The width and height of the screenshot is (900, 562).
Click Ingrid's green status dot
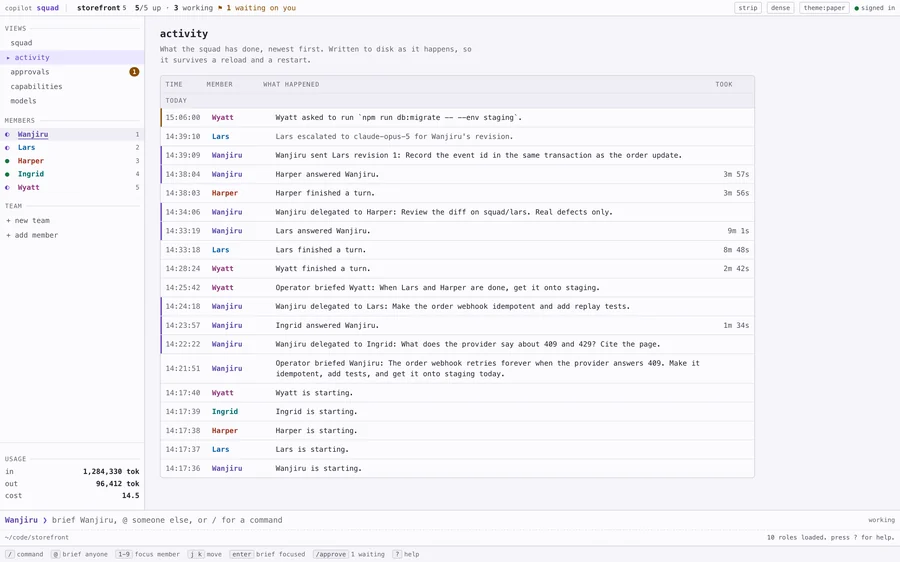click(7, 174)
